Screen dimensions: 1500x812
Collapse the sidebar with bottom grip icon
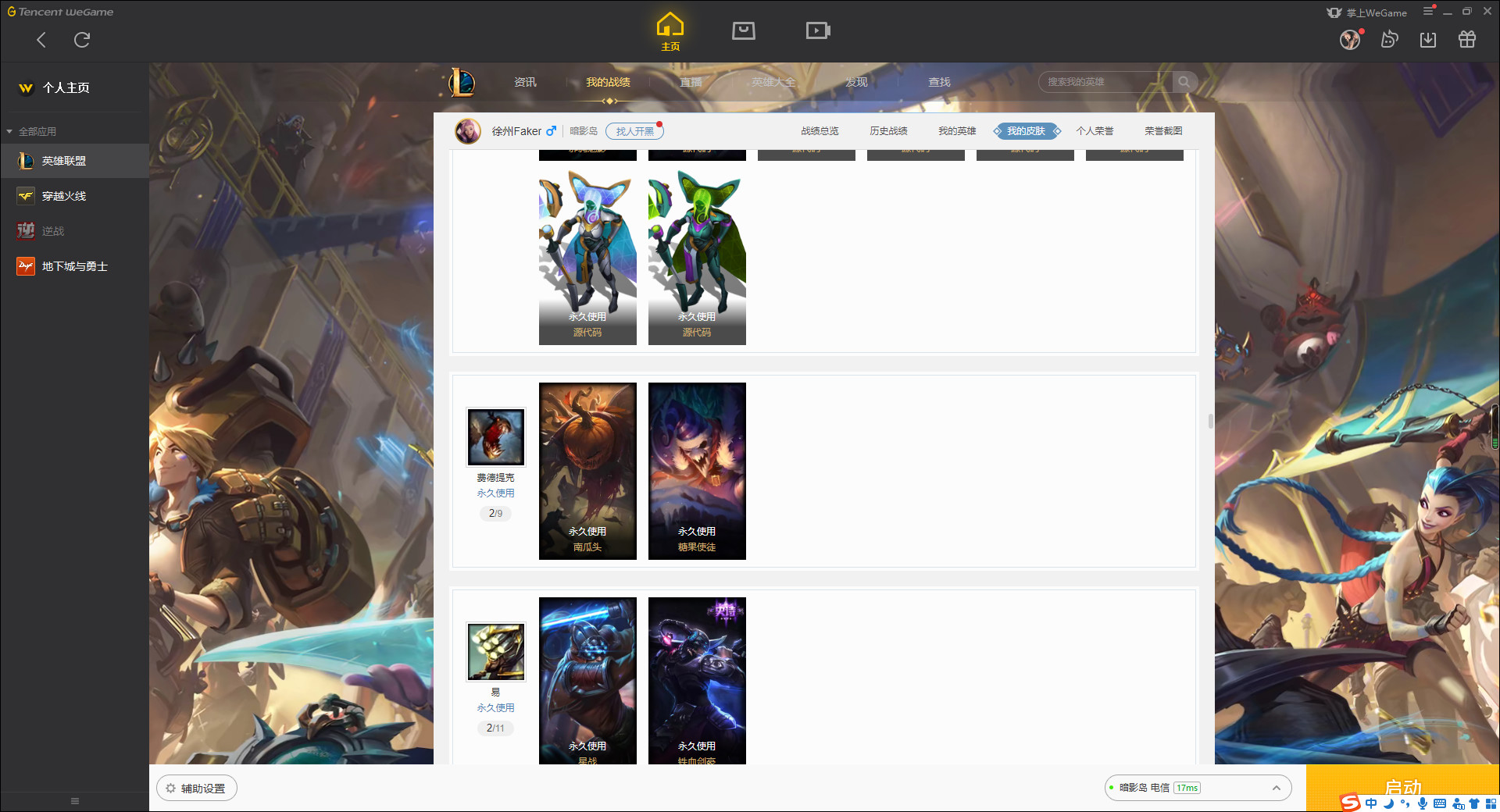75,801
